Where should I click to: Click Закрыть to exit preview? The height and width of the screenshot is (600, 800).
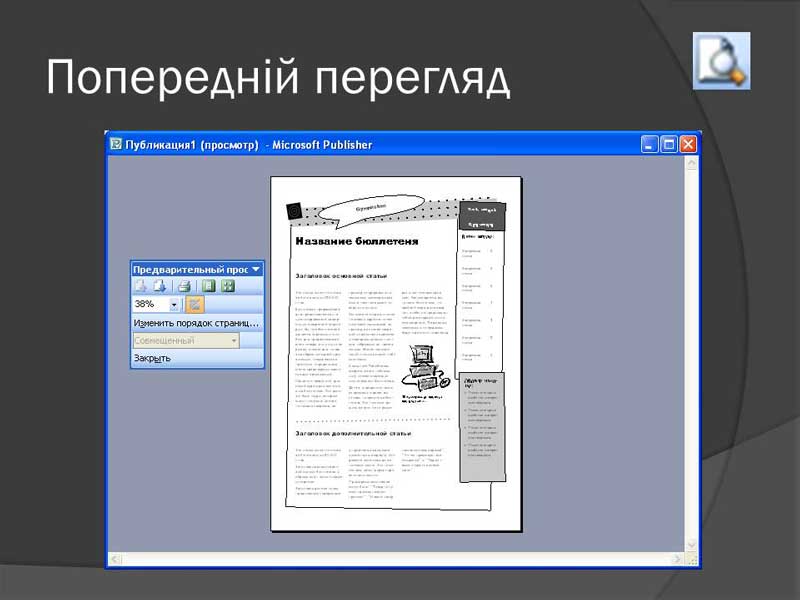coord(152,358)
